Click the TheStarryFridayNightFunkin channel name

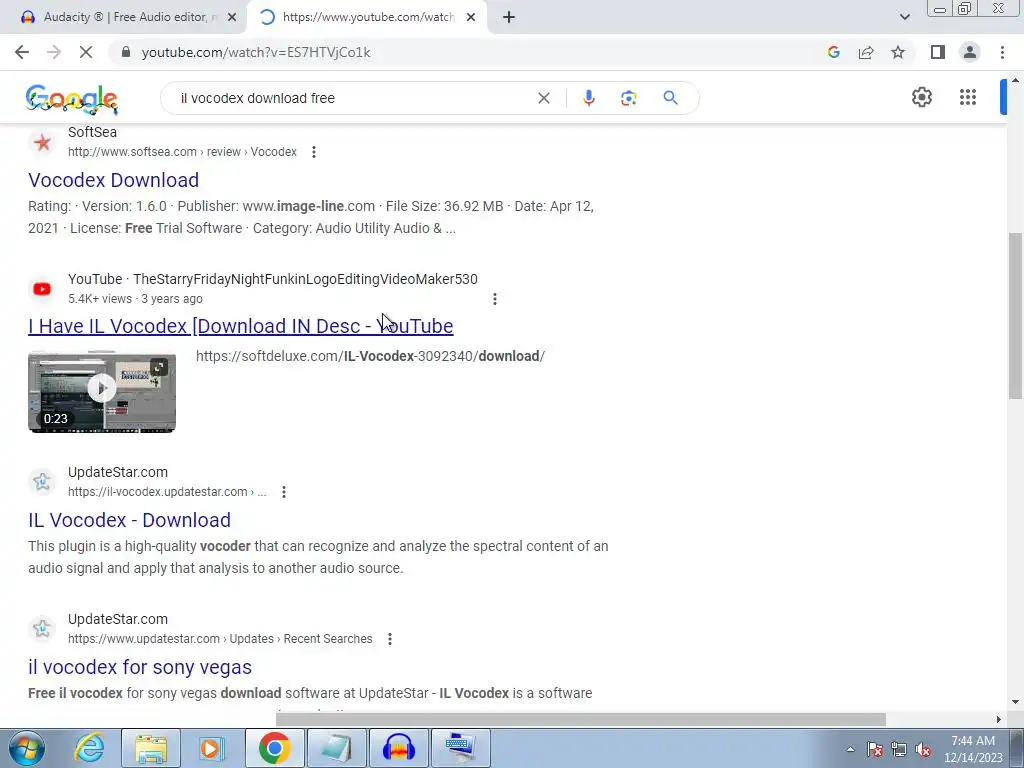click(305, 280)
